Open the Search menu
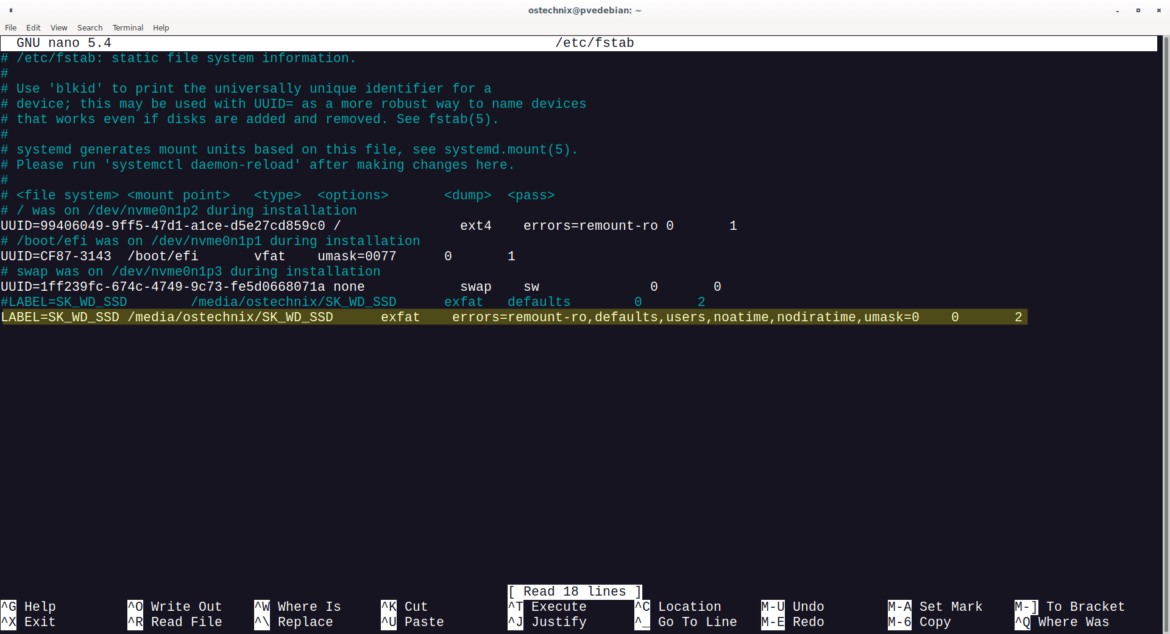Screen dimensions: 1170x634 (x=88, y=27)
